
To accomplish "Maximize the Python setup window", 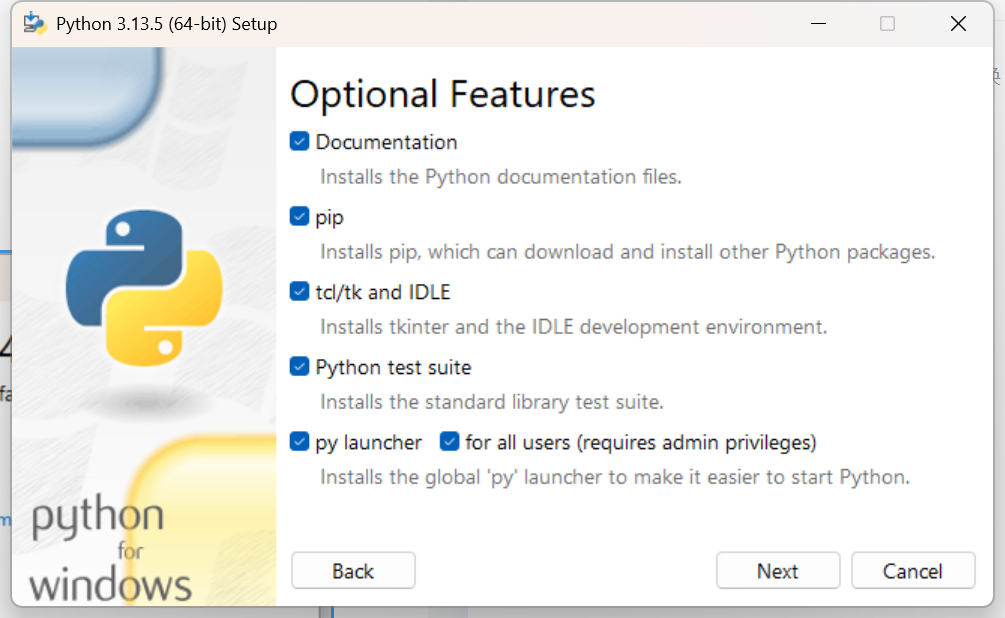I will [887, 22].
